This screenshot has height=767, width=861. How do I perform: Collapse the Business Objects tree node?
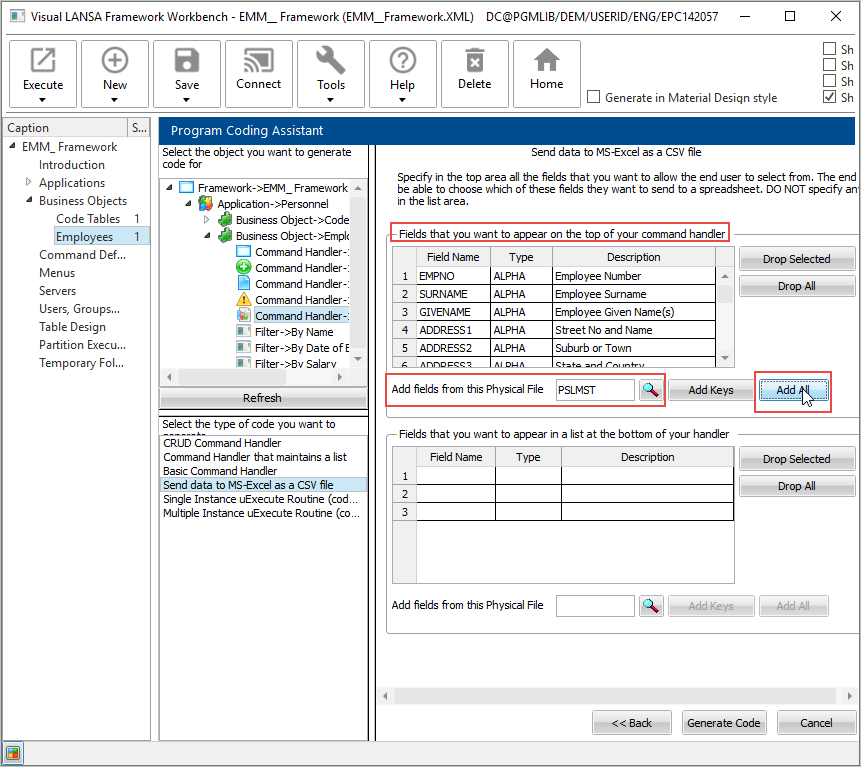[x=28, y=201]
